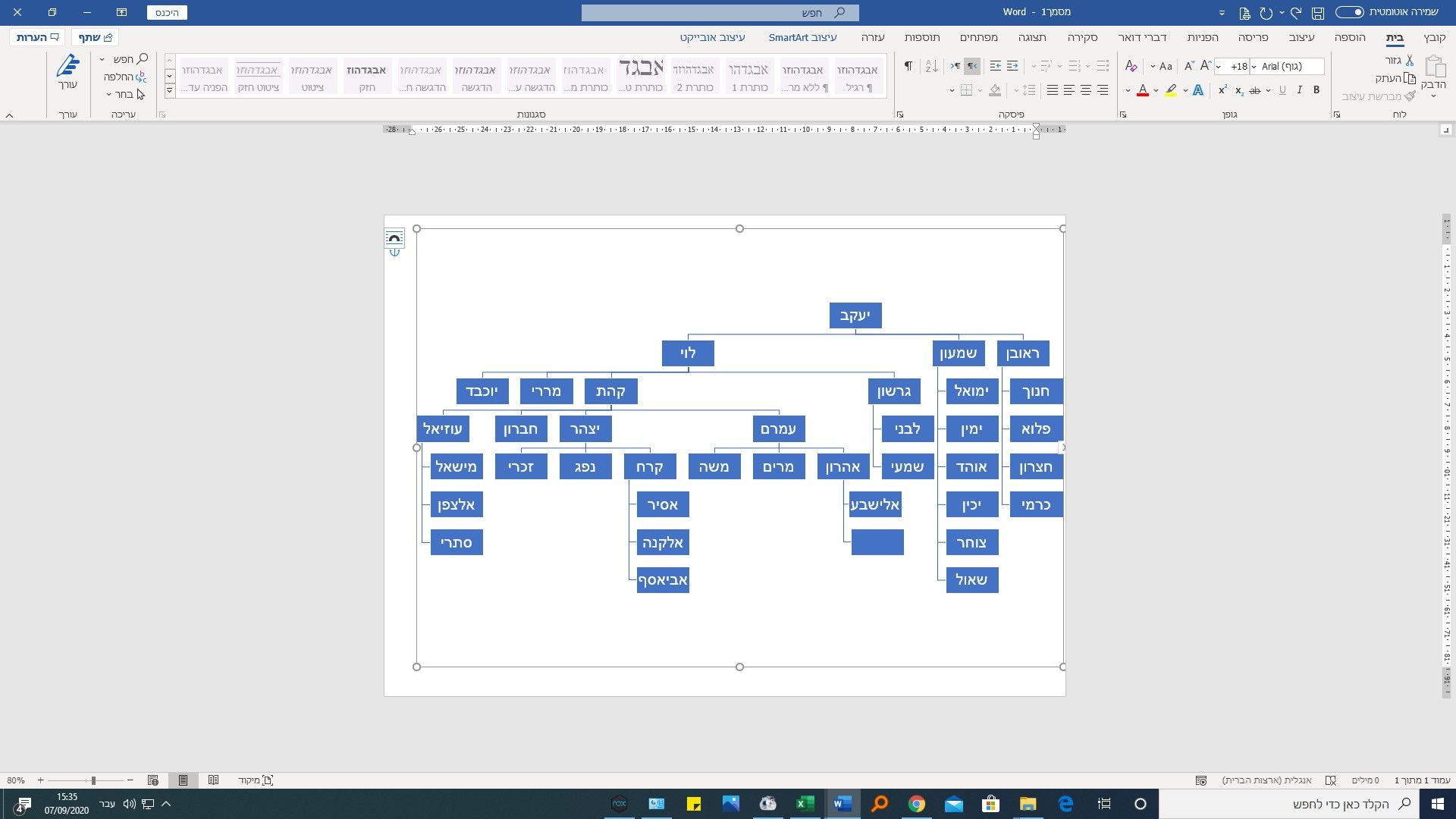Click the הערות (Comments) button
Screen dimensions: 1456x819
click(x=37, y=37)
